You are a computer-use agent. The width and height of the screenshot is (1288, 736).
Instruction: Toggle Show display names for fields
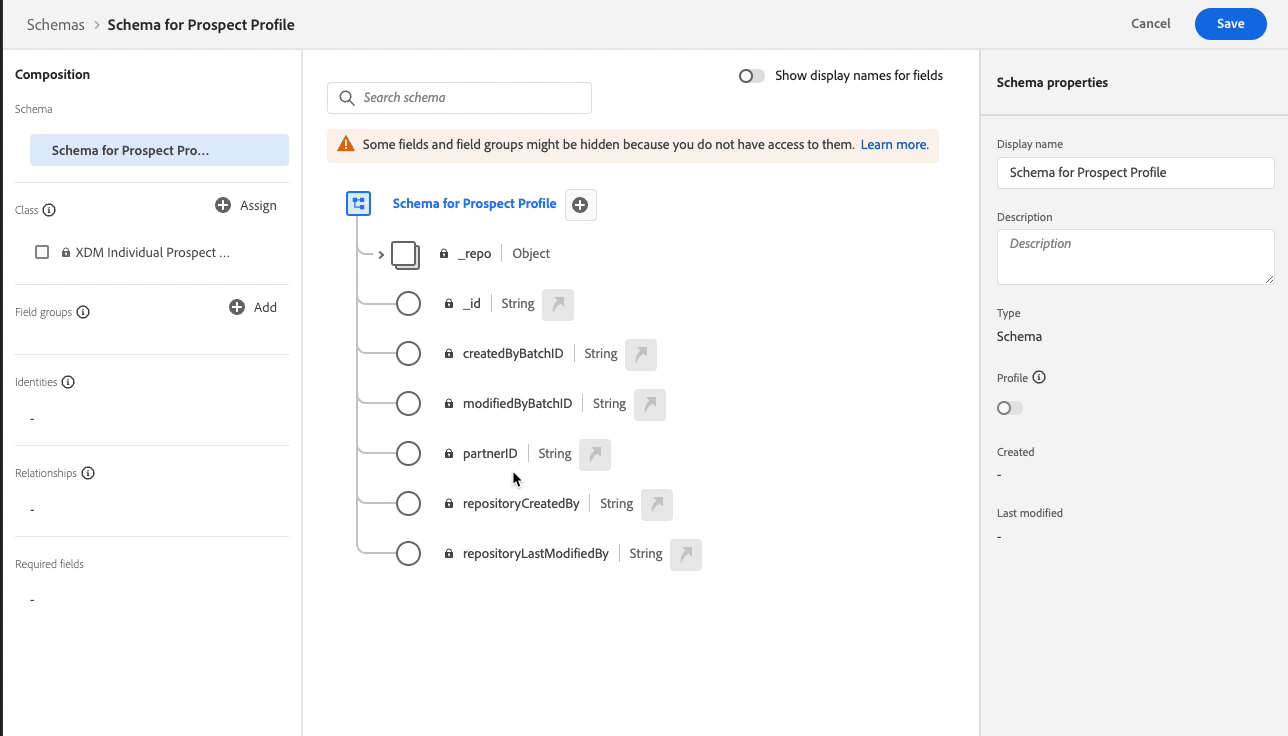pos(751,76)
